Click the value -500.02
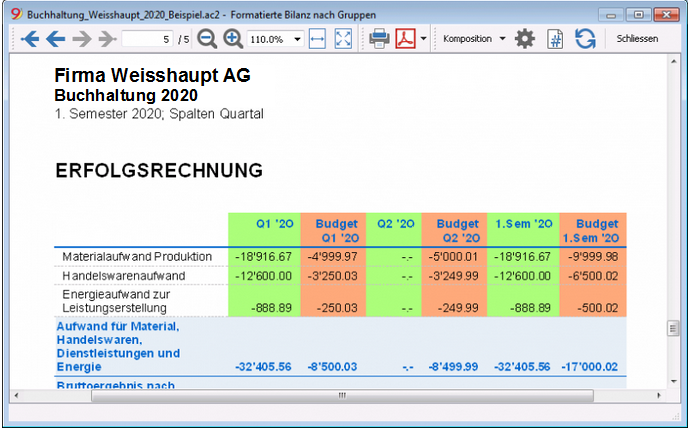Screen dimensions: 690x429 pyautogui.click(x=598, y=308)
